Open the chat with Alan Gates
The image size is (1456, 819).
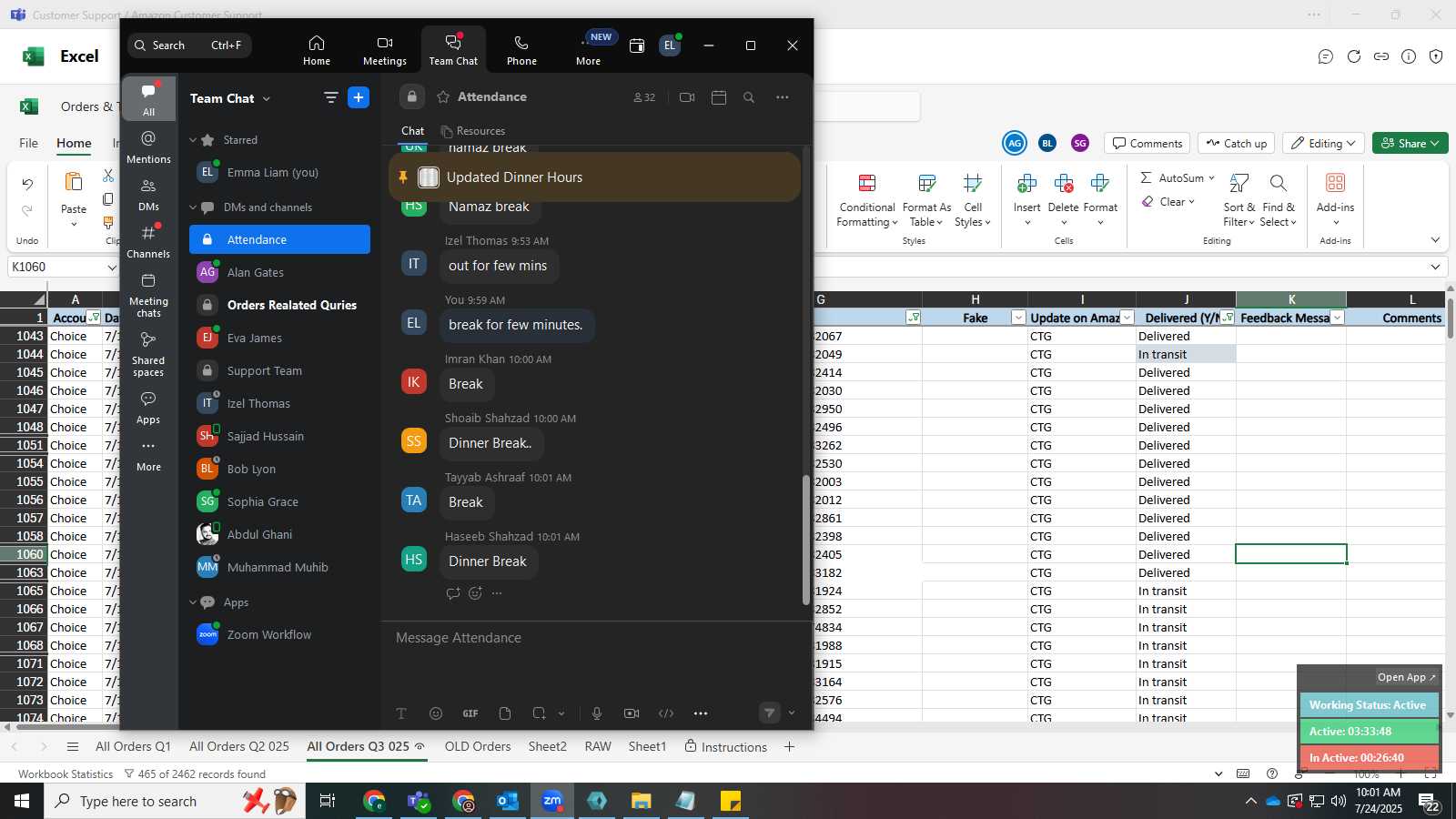(279, 272)
